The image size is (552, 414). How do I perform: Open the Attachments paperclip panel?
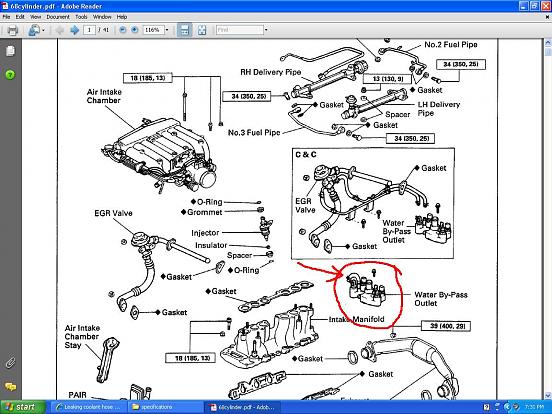tap(10, 363)
